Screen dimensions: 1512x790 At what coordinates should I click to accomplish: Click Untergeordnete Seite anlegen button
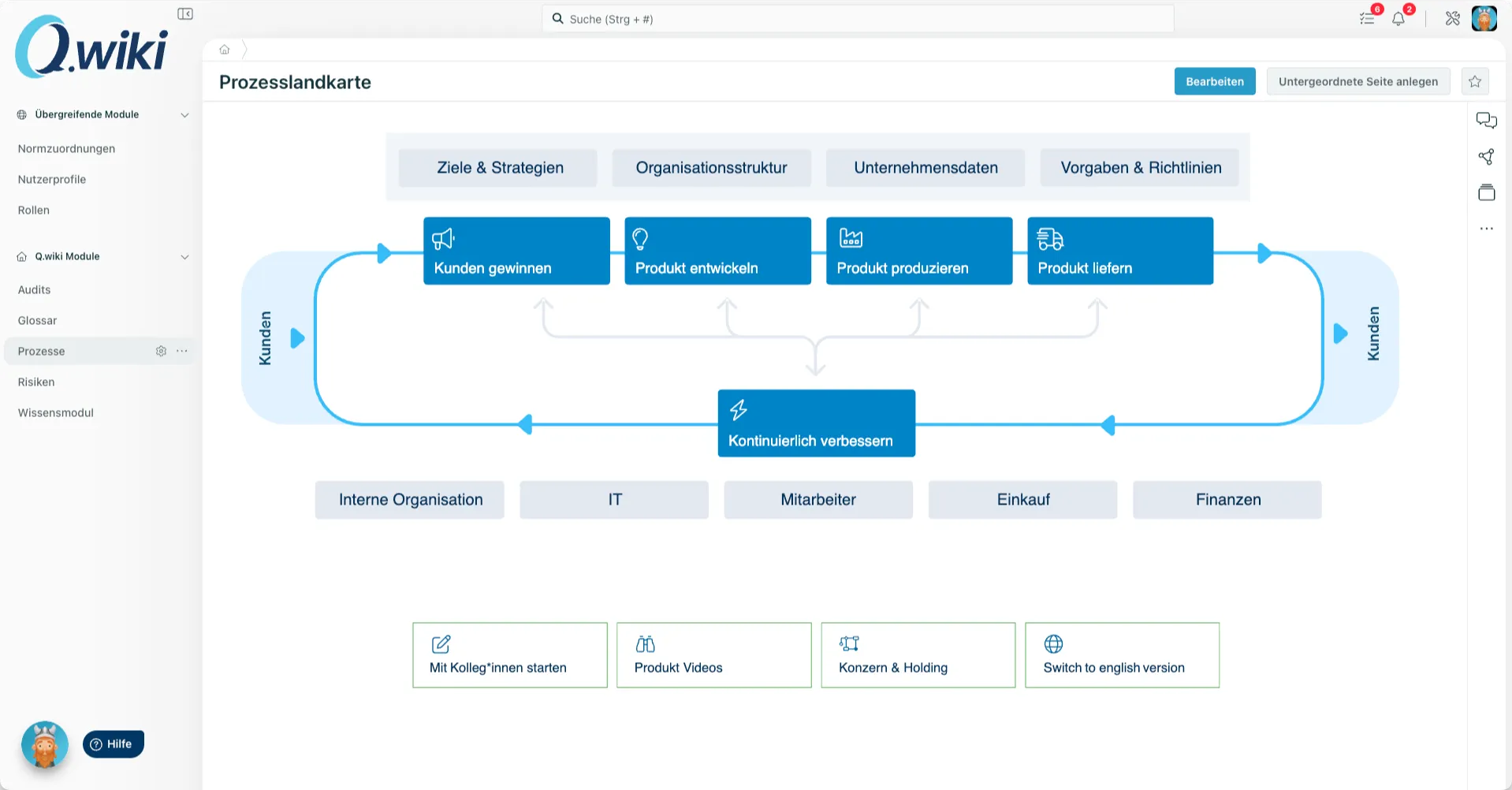click(1357, 81)
